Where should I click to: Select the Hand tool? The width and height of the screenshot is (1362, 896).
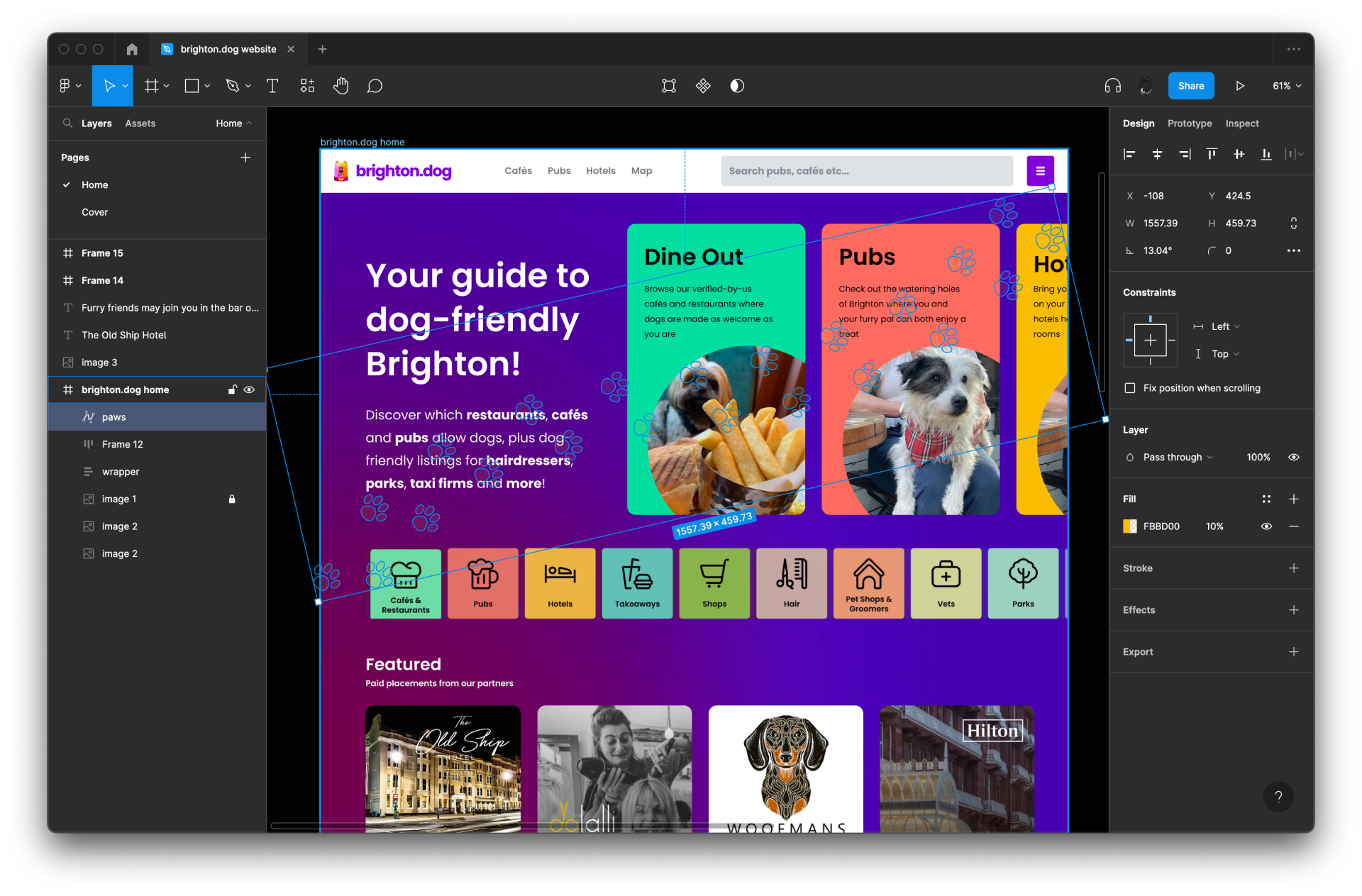(341, 86)
